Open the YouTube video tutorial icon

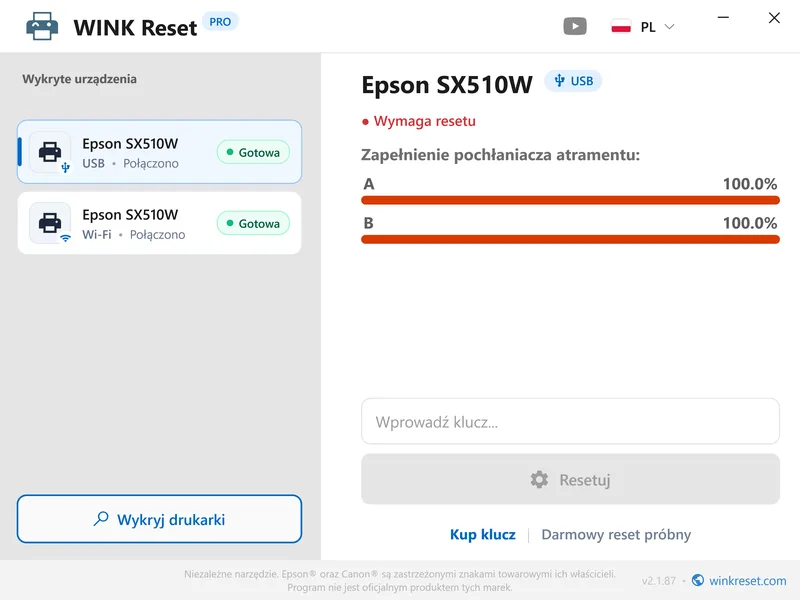574,26
